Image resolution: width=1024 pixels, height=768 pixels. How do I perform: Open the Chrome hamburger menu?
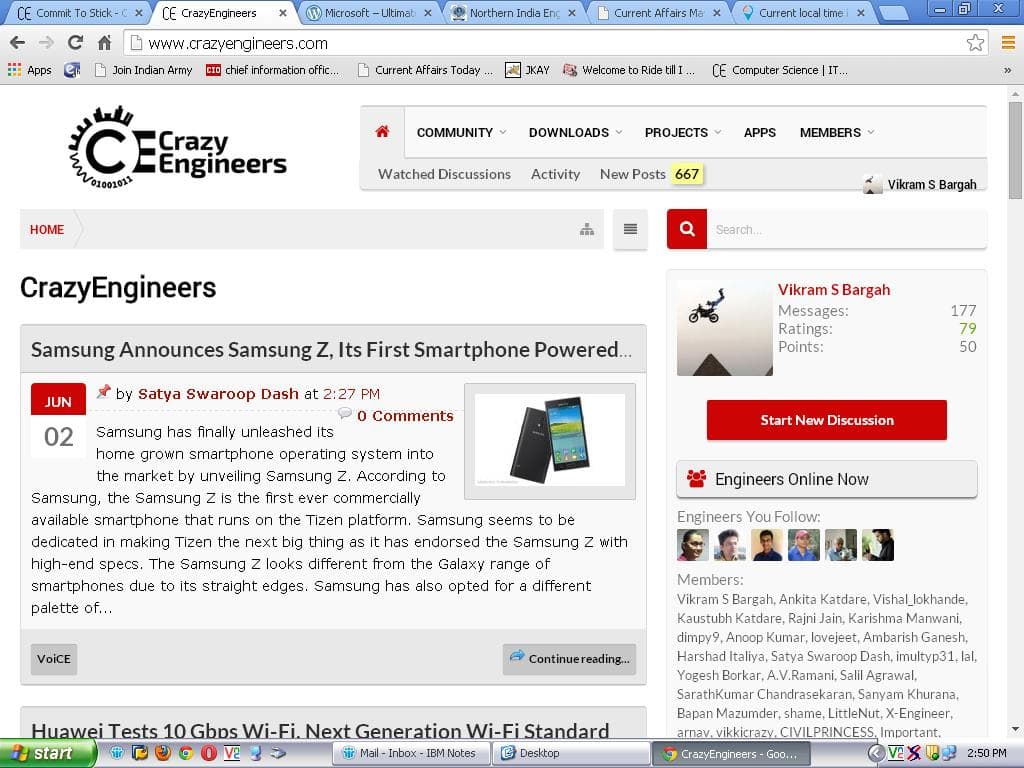[1008, 43]
